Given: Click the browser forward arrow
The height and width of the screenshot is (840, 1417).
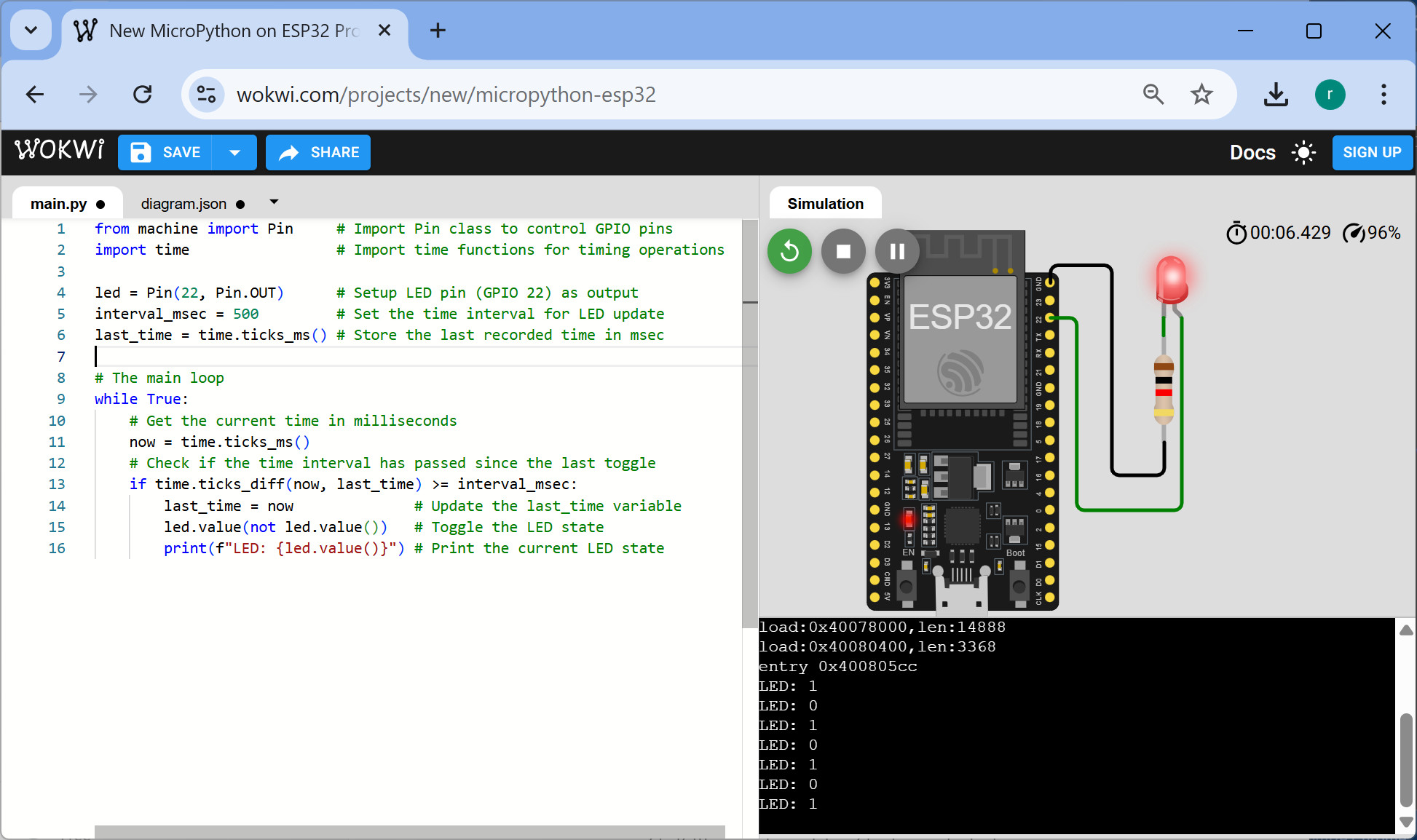Looking at the screenshot, I should 88,94.
